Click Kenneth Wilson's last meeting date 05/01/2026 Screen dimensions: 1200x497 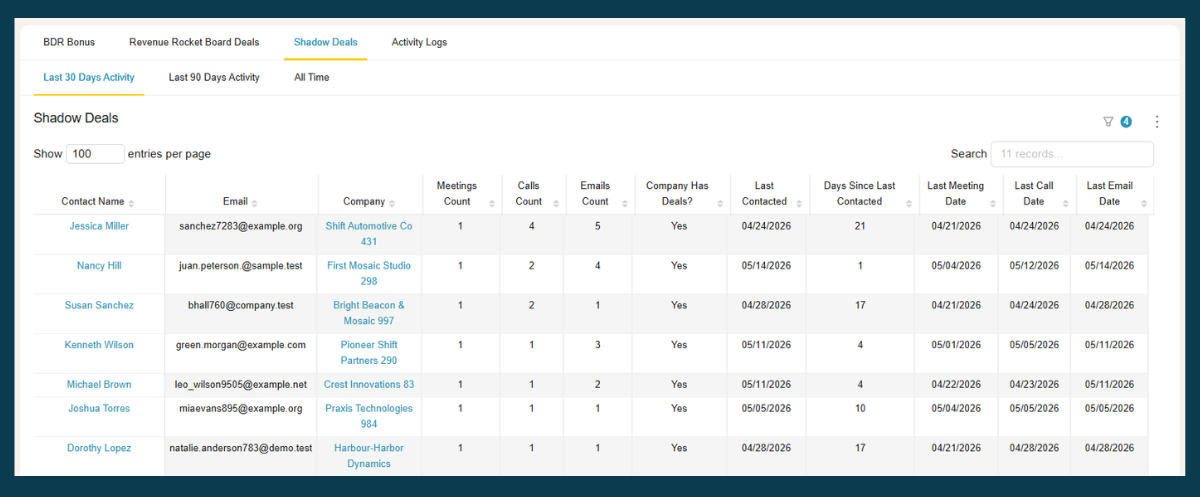[958, 345]
